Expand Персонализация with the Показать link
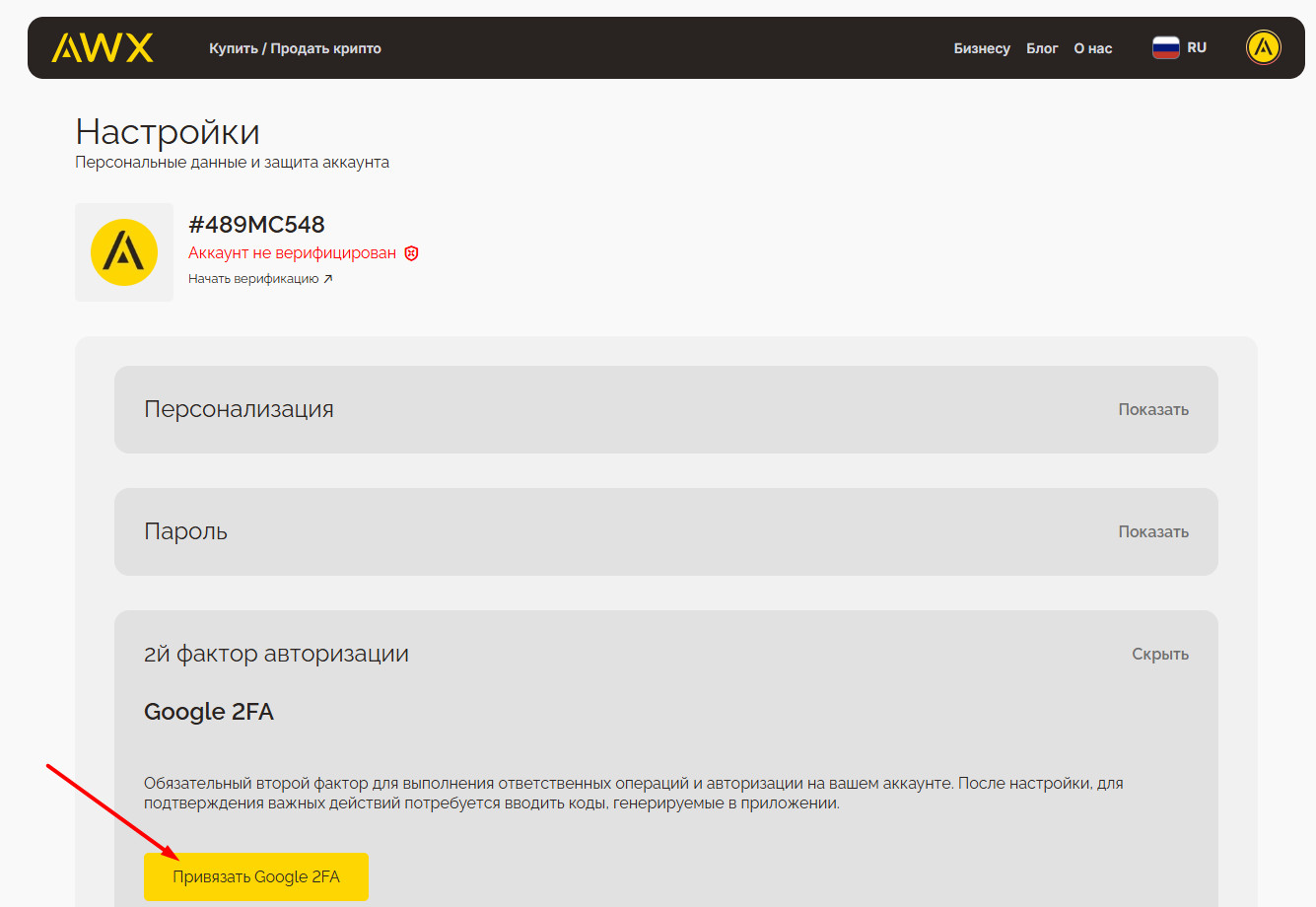Screen dimensions: 1316x907 1152,409
